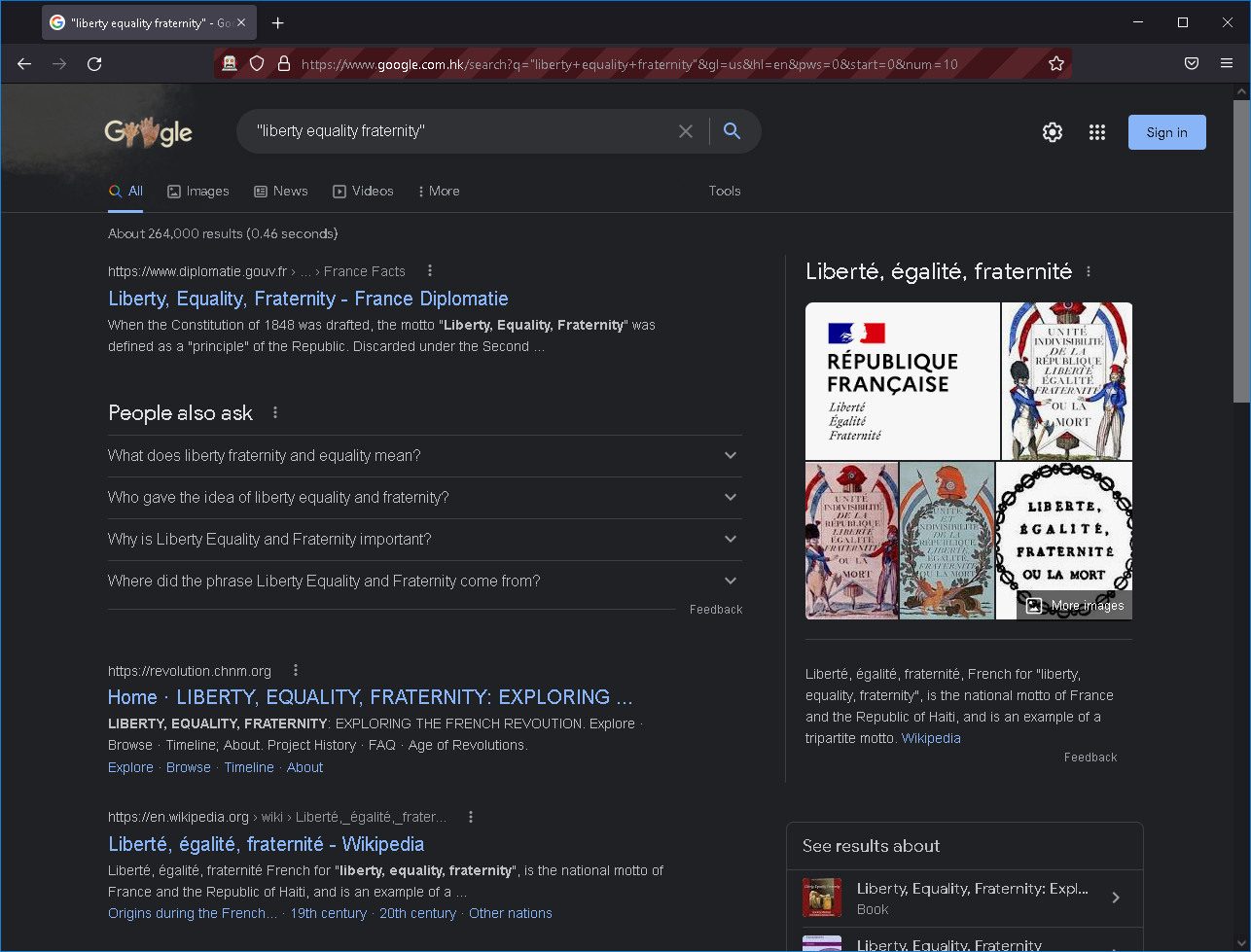Image resolution: width=1251 pixels, height=952 pixels.
Task: Open options menu for en.wikipedia.org result
Action: tap(471, 817)
